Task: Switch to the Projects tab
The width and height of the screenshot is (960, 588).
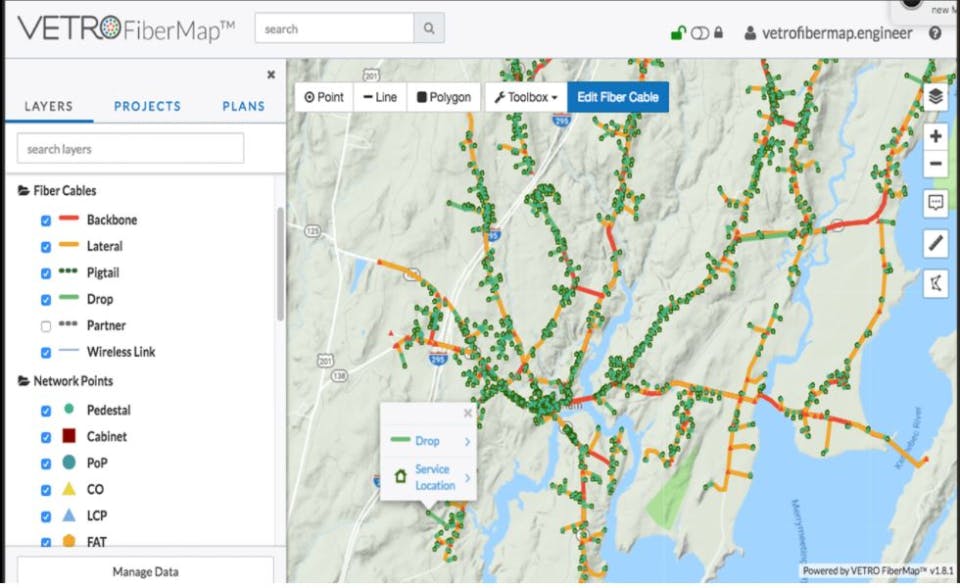Action: point(147,106)
